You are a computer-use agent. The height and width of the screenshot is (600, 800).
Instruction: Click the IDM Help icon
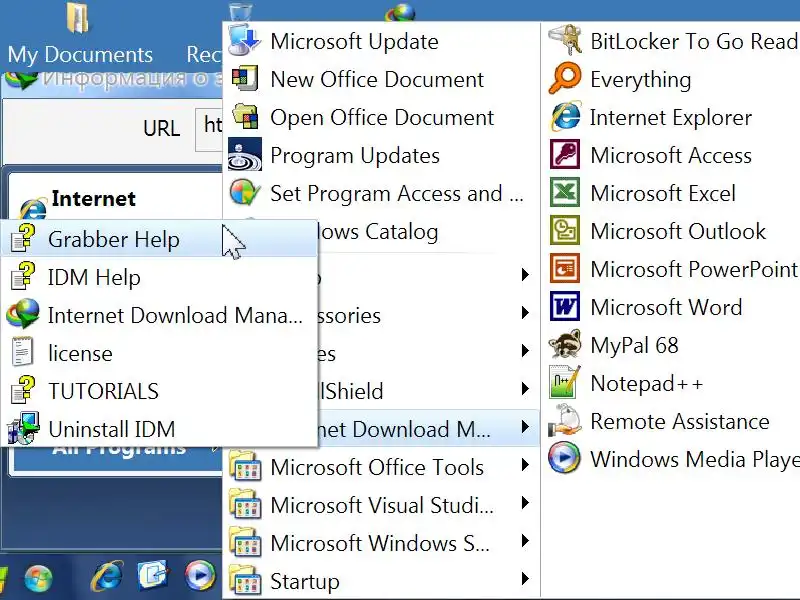coord(23,277)
